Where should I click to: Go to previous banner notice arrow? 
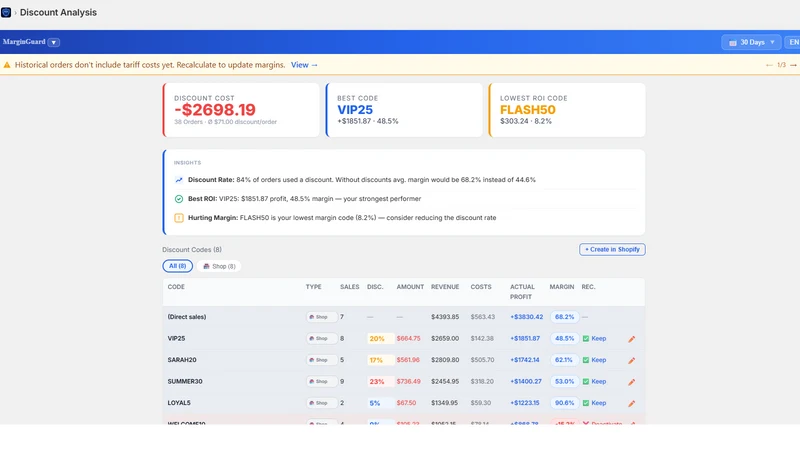pos(769,65)
